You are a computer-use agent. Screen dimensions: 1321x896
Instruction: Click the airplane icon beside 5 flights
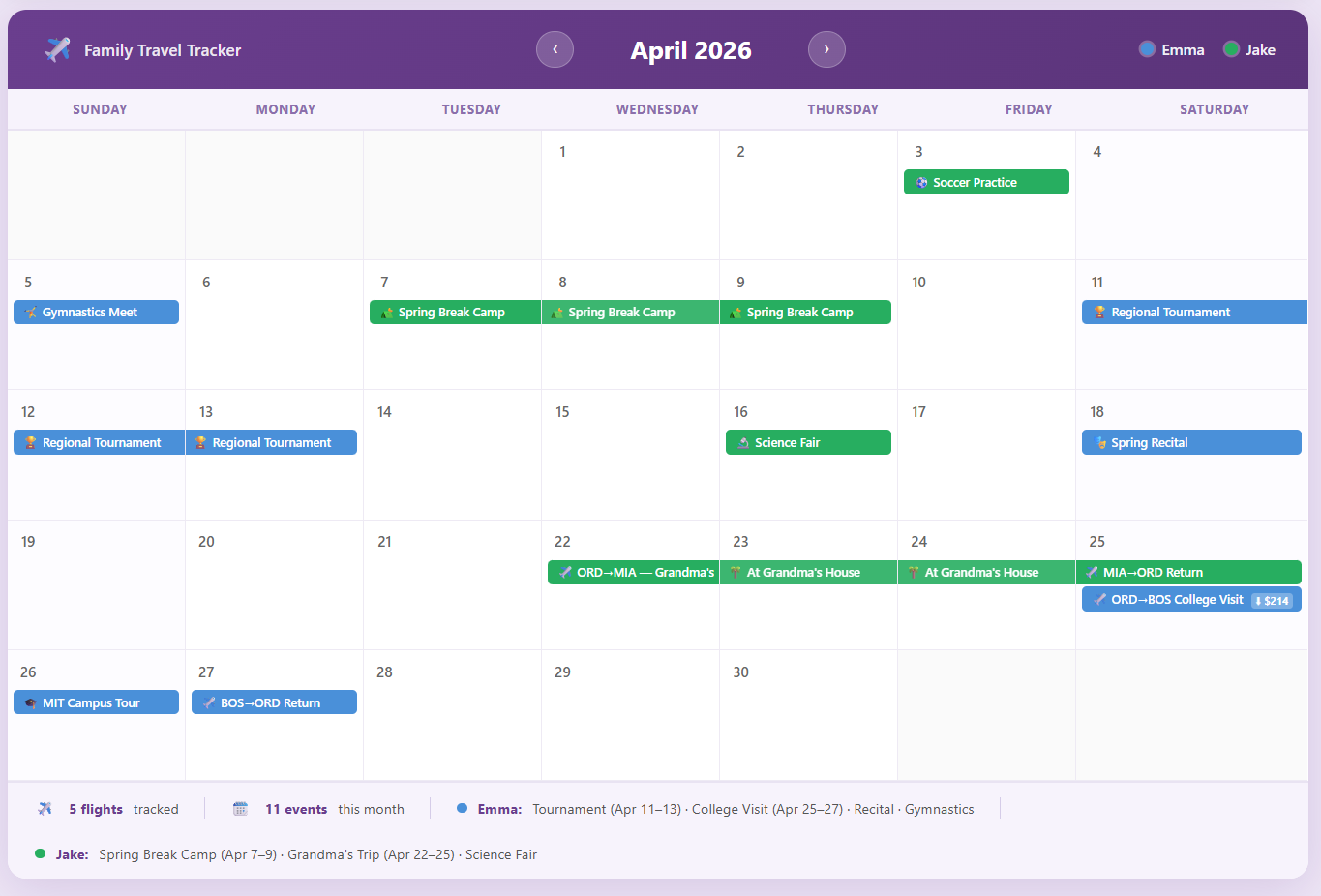click(45, 808)
